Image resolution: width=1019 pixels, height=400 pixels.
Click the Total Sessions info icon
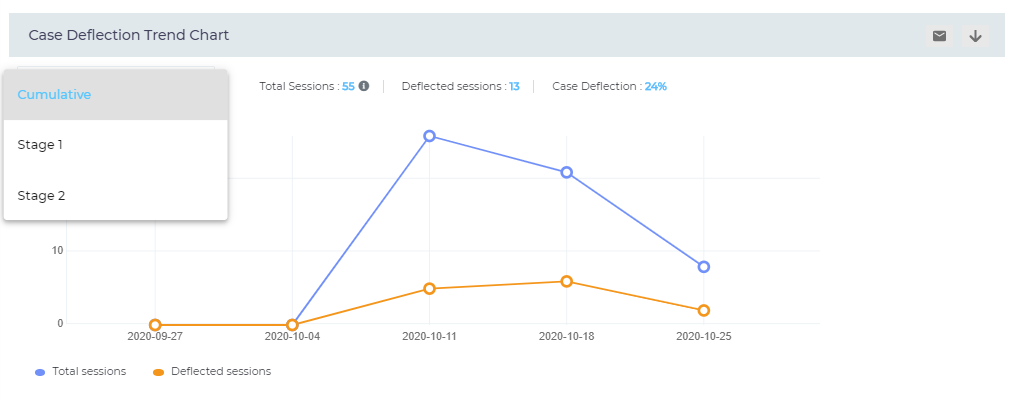364,86
